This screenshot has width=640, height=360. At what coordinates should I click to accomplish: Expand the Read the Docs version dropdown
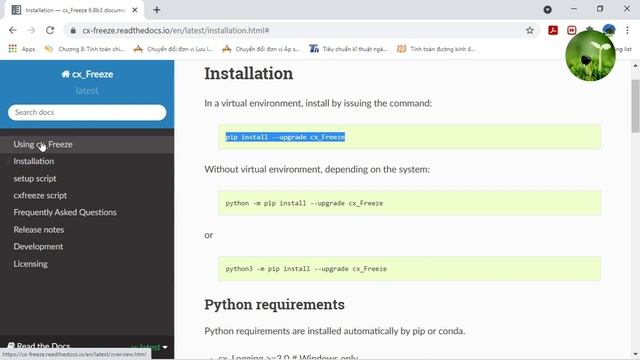click(x=149, y=347)
